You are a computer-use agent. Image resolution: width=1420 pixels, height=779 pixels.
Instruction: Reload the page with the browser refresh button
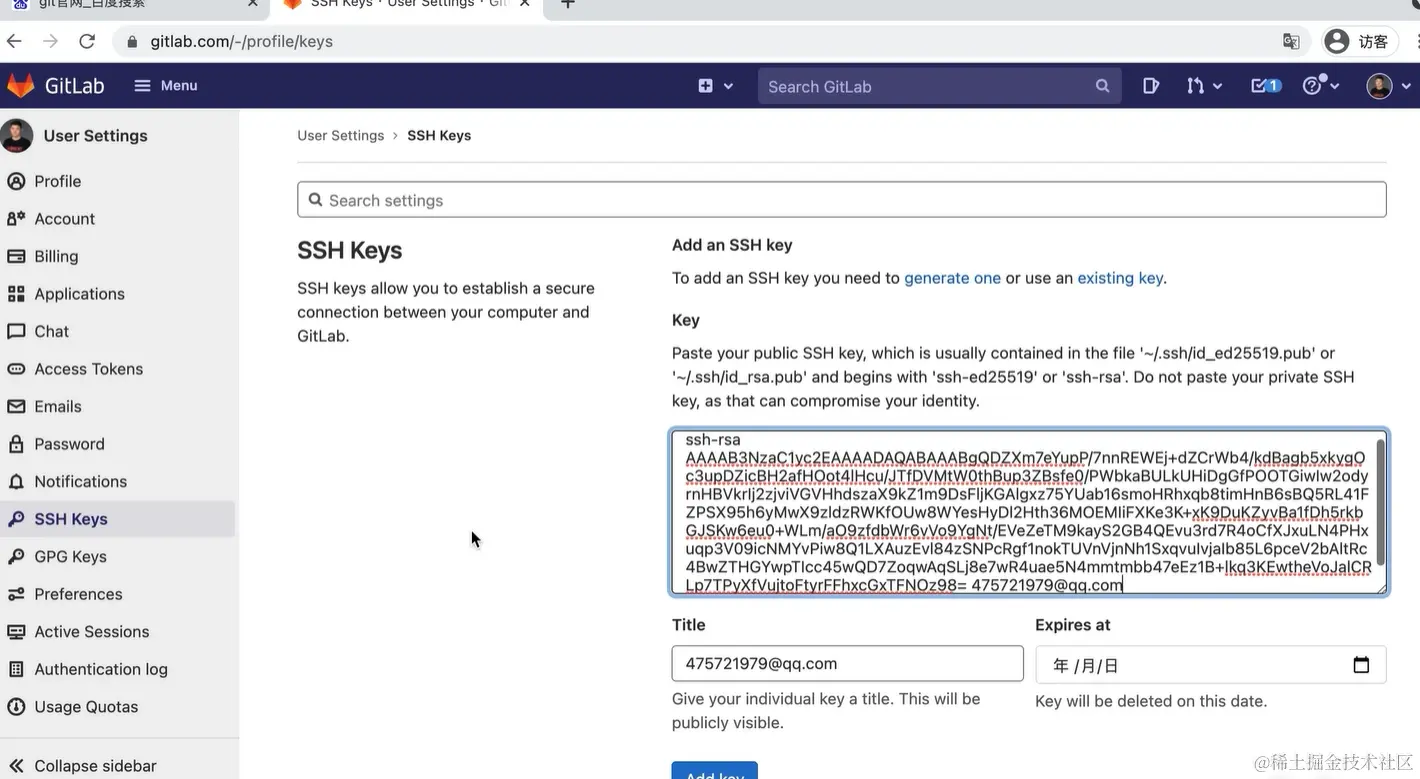87,41
